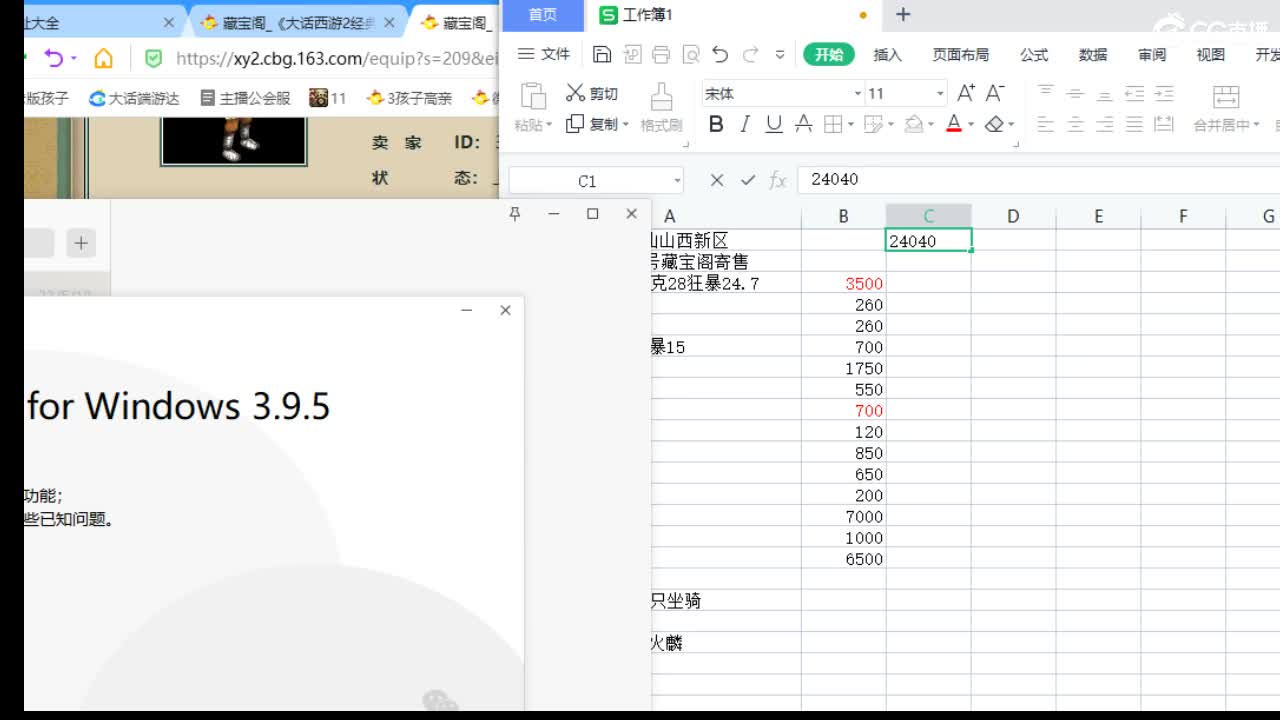Toggle Distributed alignment icon
Image resolution: width=1280 pixels, height=720 pixels.
point(1164,124)
